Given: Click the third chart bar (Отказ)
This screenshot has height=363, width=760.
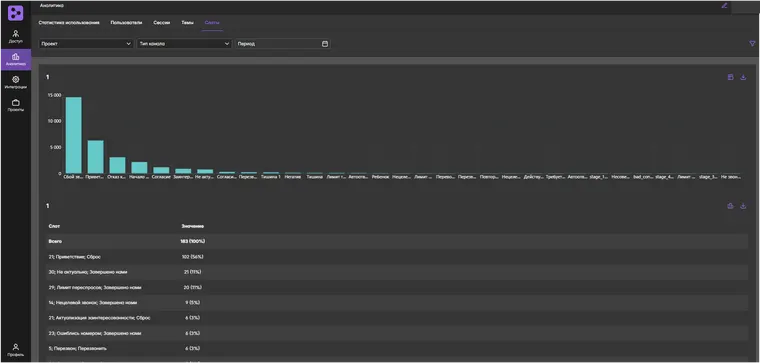Looking at the screenshot, I should 117,165.
